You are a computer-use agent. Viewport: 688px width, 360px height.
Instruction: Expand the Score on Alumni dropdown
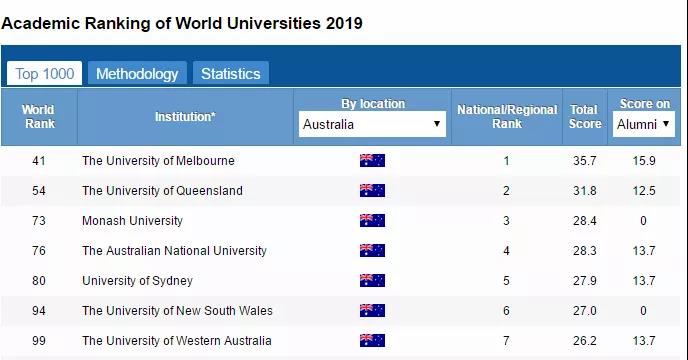[x=644, y=124]
